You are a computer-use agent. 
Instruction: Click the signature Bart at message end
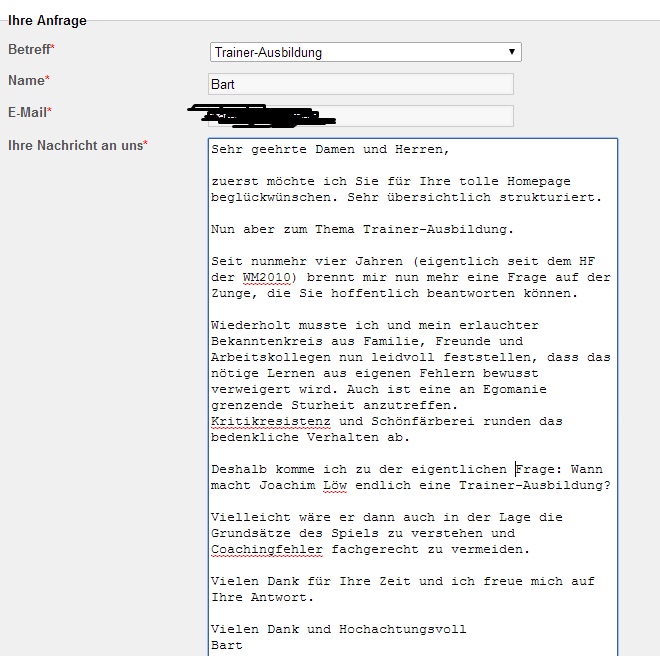pyautogui.click(x=227, y=645)
